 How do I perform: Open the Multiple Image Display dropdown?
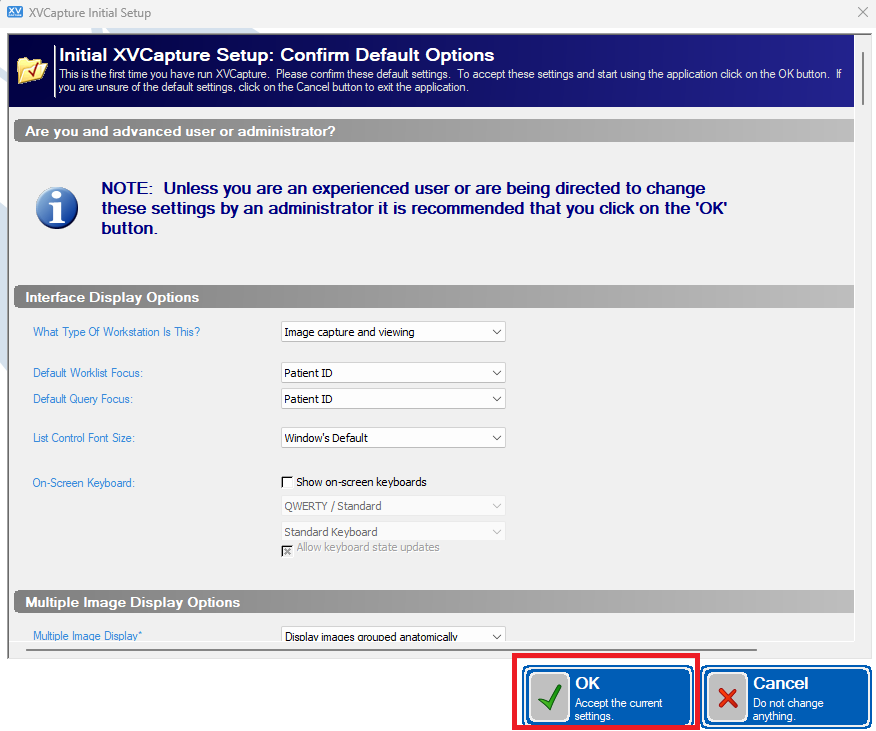[393, 635]
